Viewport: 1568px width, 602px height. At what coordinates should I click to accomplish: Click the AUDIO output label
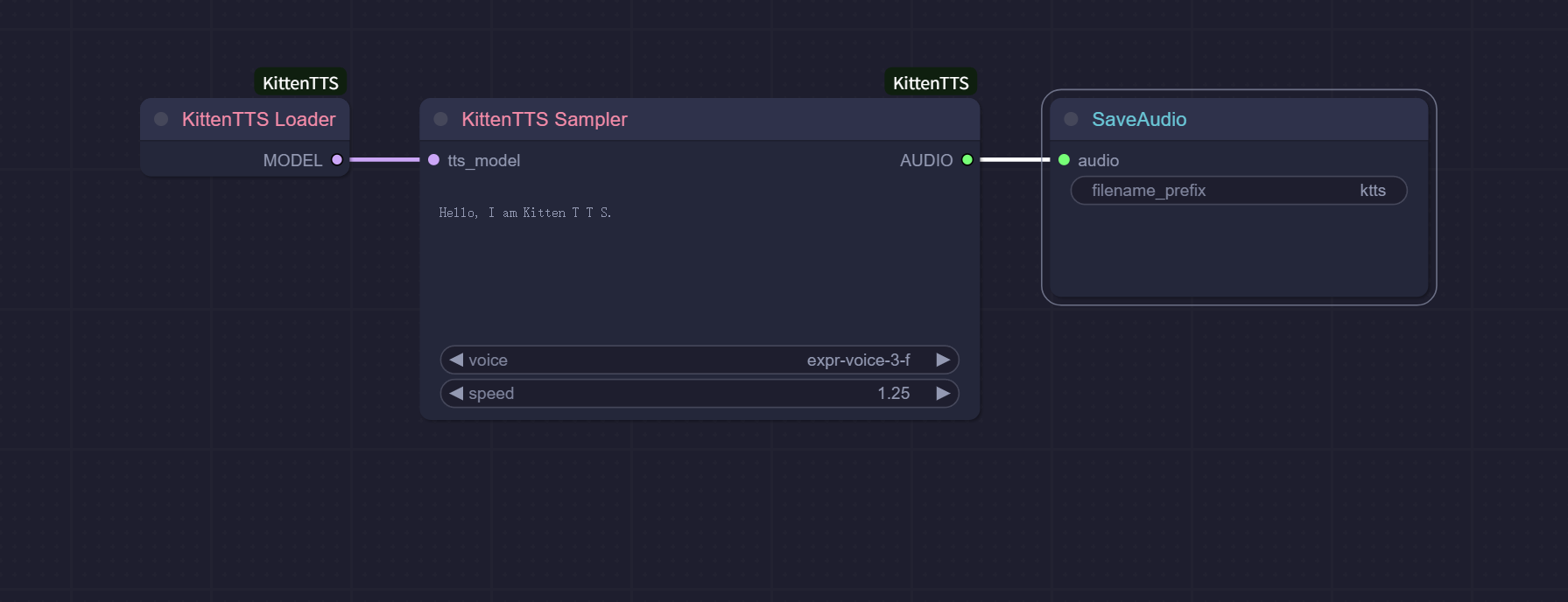coord(926,160)
